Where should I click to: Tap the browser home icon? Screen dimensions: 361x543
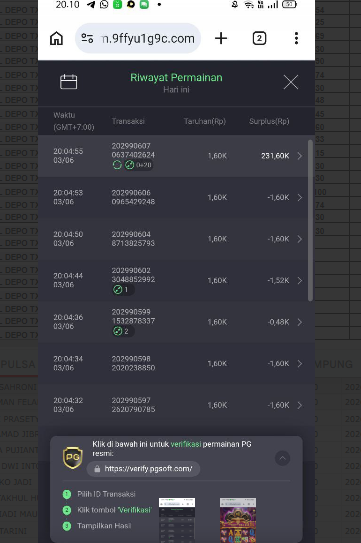point(56,38)
